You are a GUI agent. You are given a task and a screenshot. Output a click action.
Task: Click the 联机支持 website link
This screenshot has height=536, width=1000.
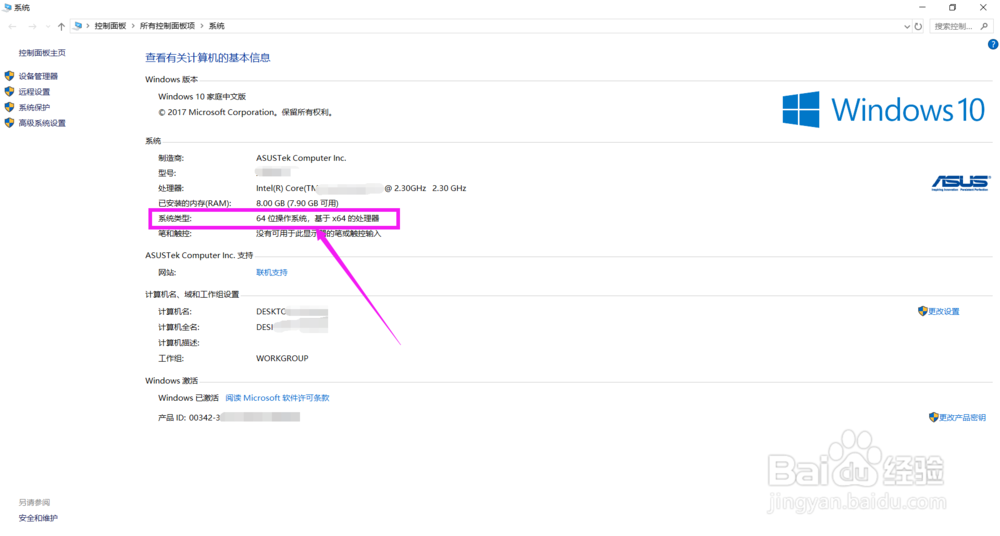pyautogui.click(x=272, y=272)
